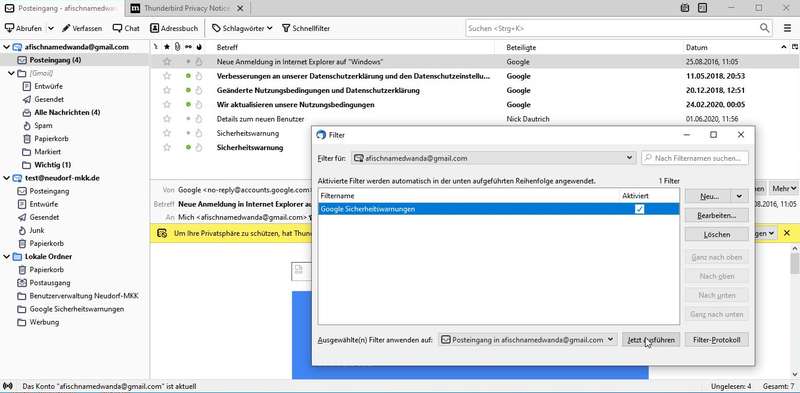Open the Filter für account dropdown

pos(493,158)
